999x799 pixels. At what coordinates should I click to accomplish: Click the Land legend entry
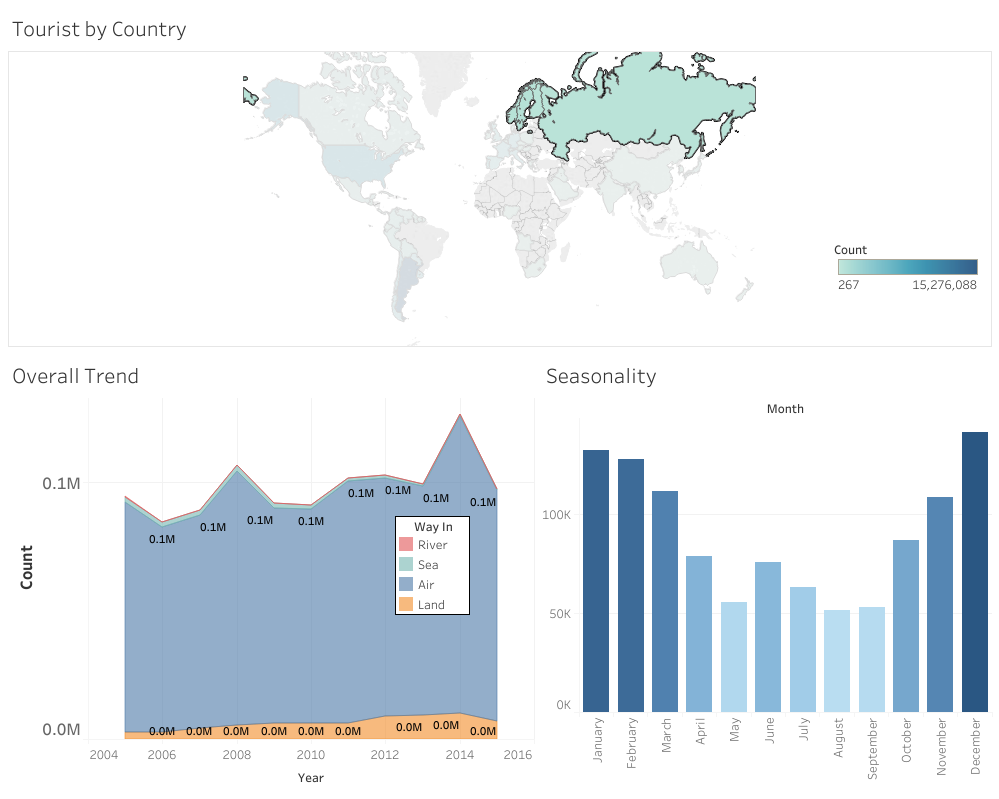coord(431,605)
